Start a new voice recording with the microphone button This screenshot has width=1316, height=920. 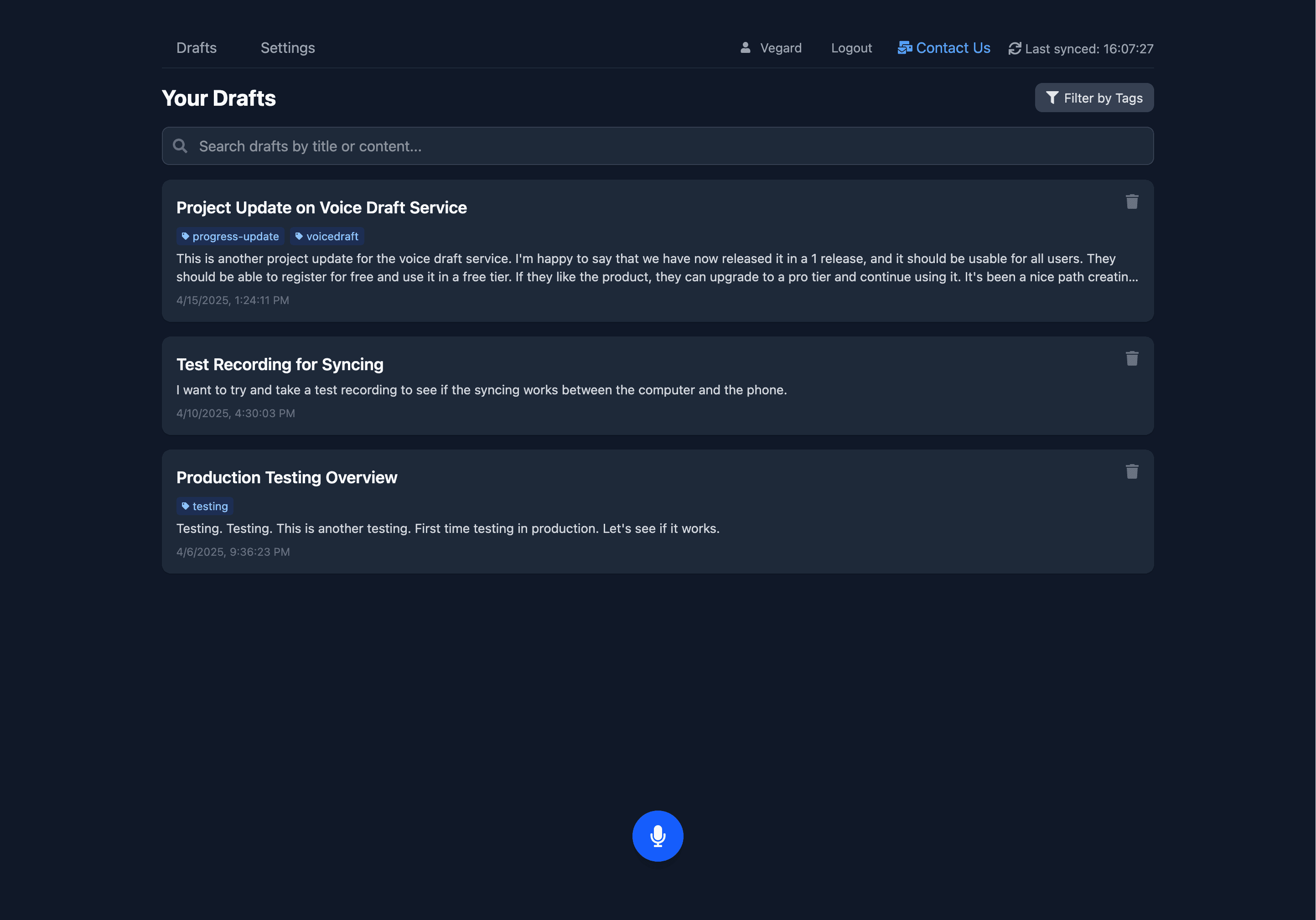[658, 836]
